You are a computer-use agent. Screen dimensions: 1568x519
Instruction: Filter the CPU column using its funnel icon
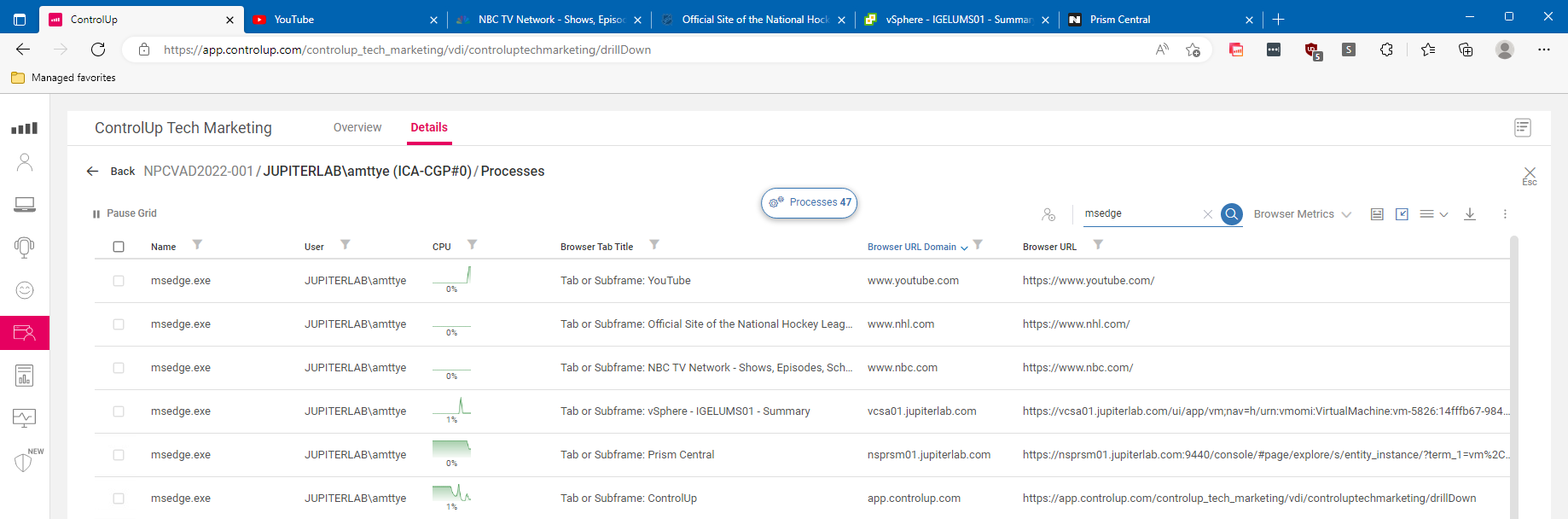click(x=472, y=245)
